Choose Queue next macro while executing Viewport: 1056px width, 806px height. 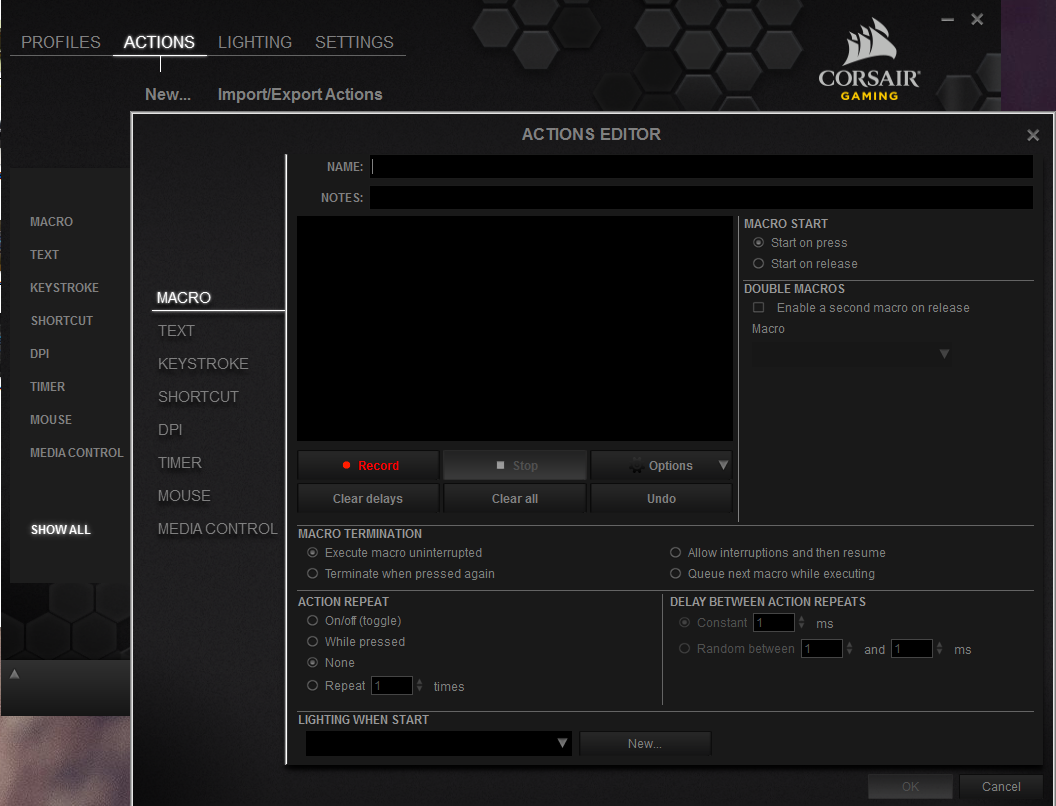[675, 574]
